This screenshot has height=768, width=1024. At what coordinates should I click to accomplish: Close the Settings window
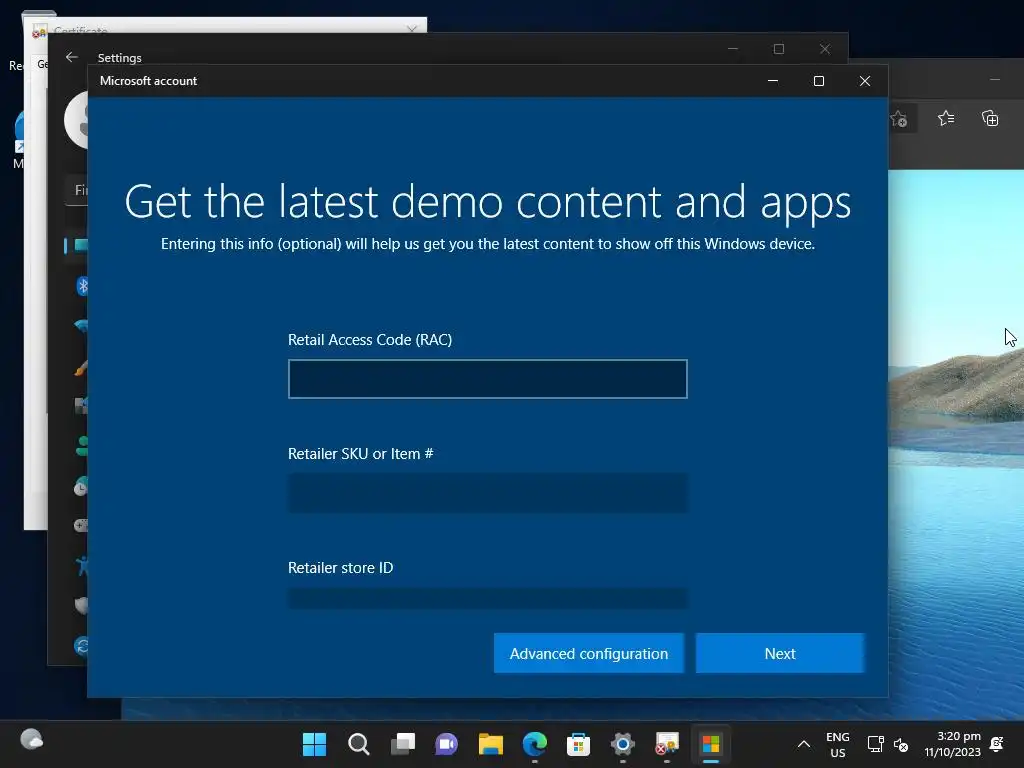825,49
